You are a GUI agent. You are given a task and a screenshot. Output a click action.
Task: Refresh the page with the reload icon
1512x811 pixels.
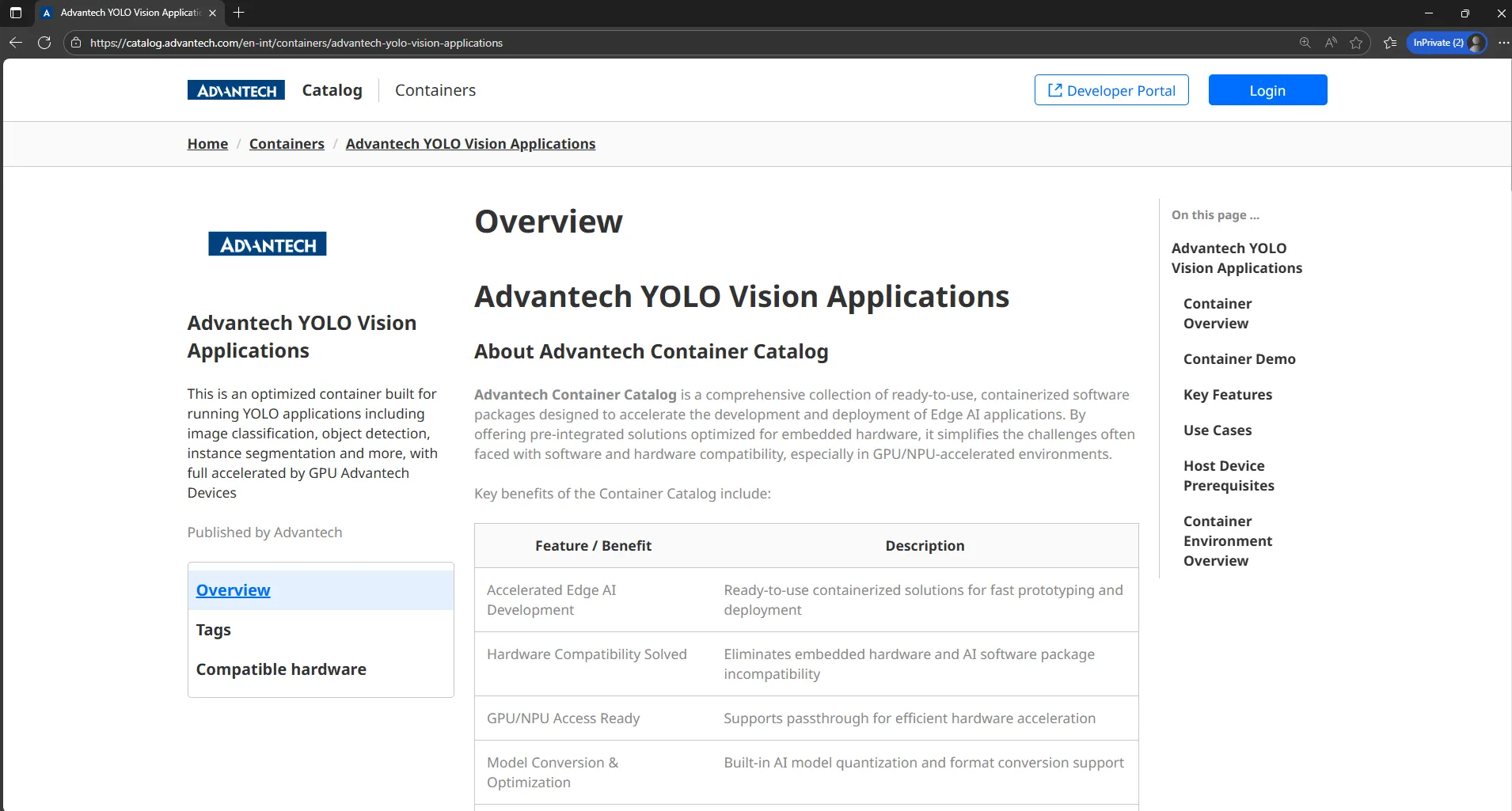[x=44, y=43]
